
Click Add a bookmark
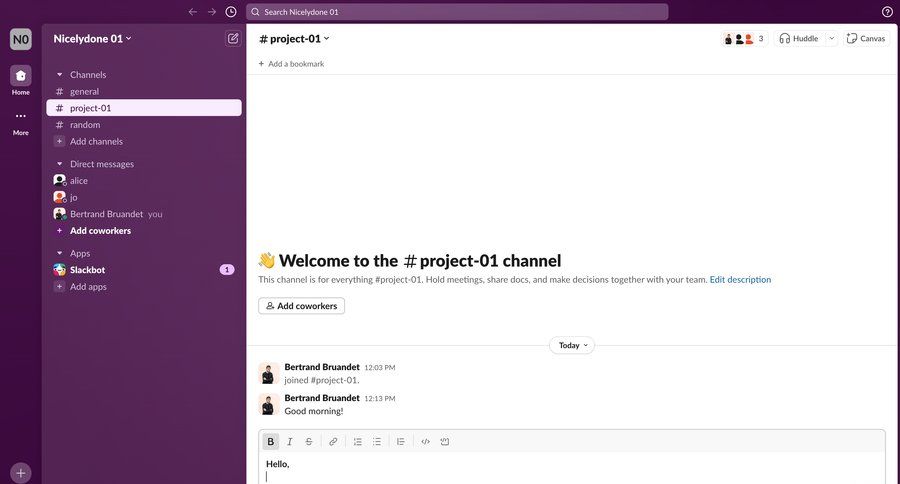291,64
